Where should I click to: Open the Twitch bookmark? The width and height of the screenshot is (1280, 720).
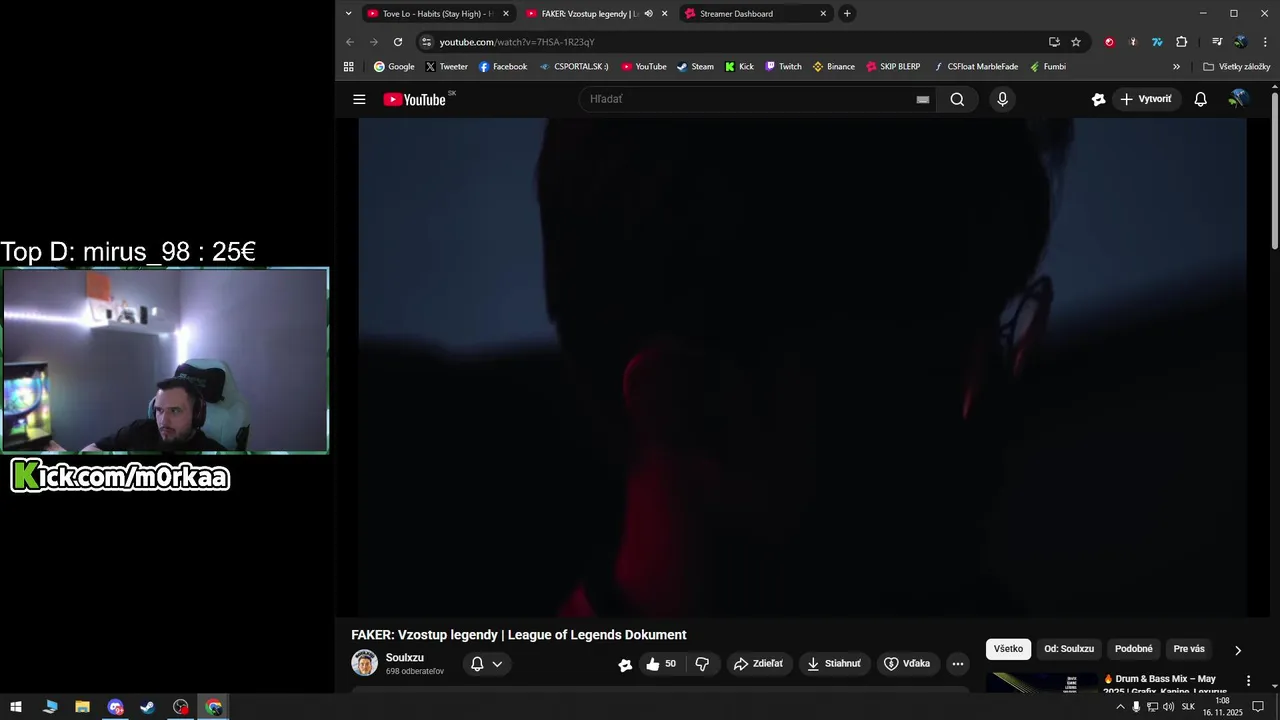[783, 67]
